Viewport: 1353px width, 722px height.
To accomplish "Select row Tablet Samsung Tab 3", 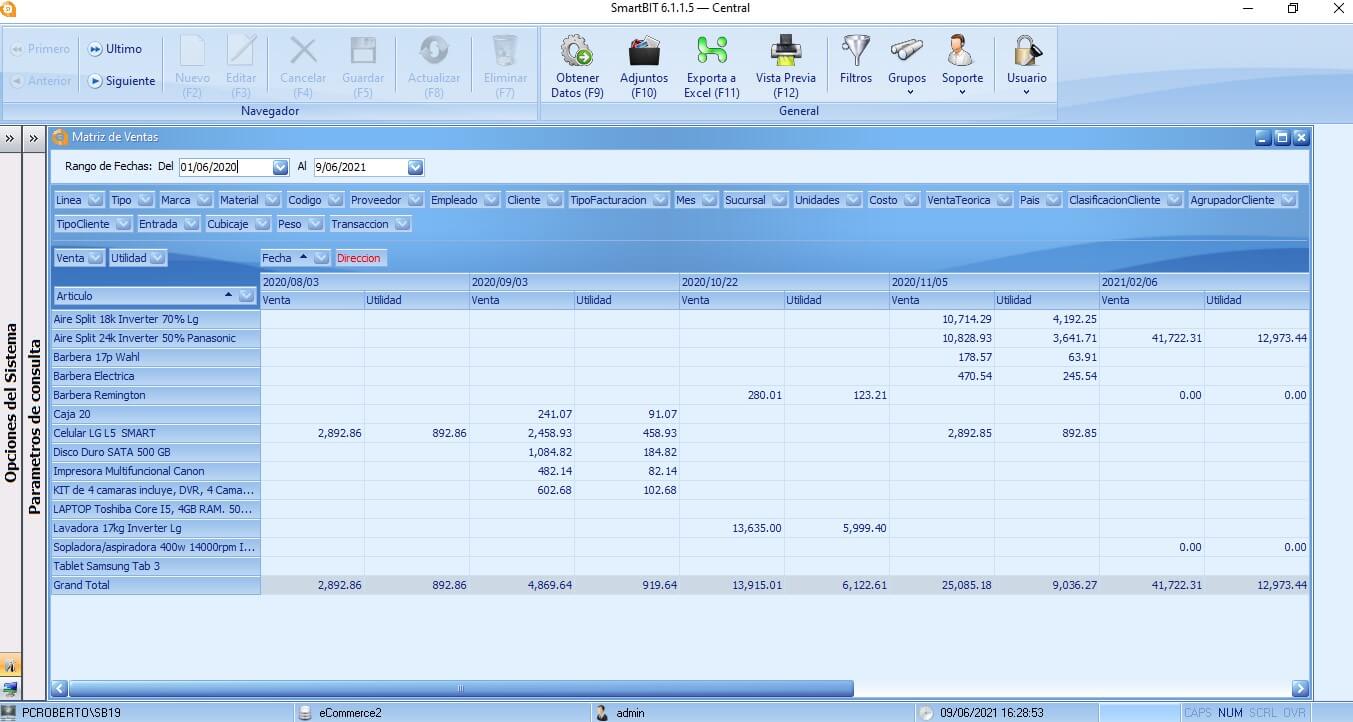I will [x=156, y=566].
